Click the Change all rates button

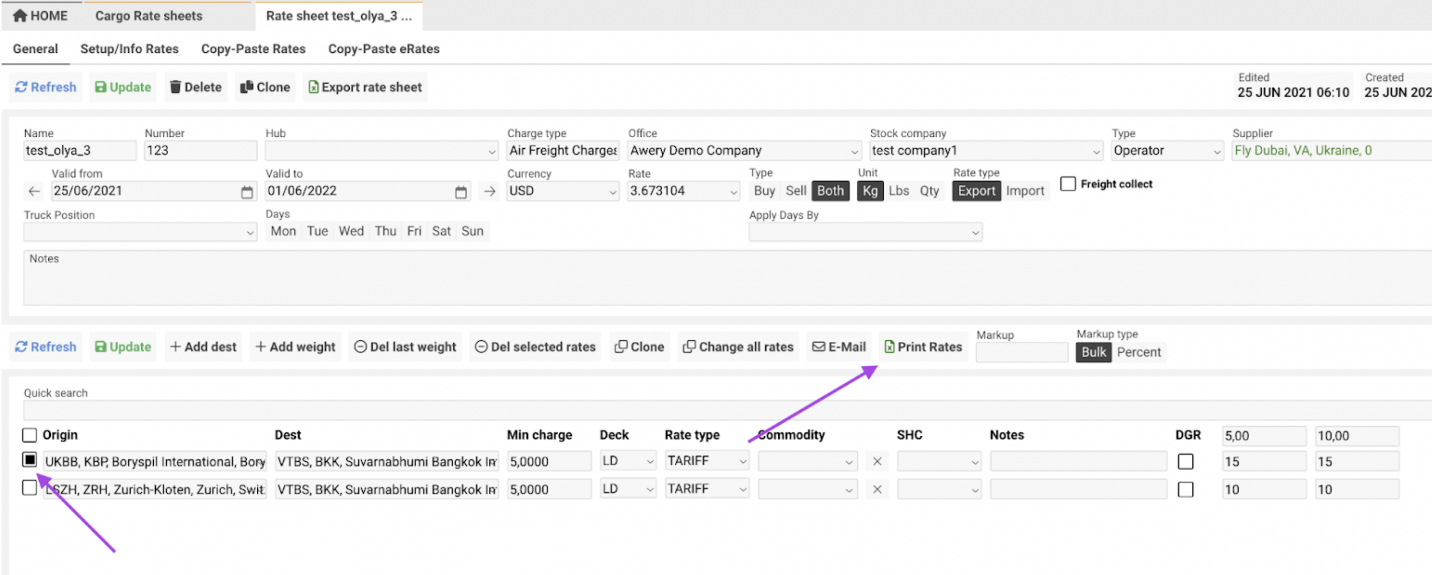737,347
